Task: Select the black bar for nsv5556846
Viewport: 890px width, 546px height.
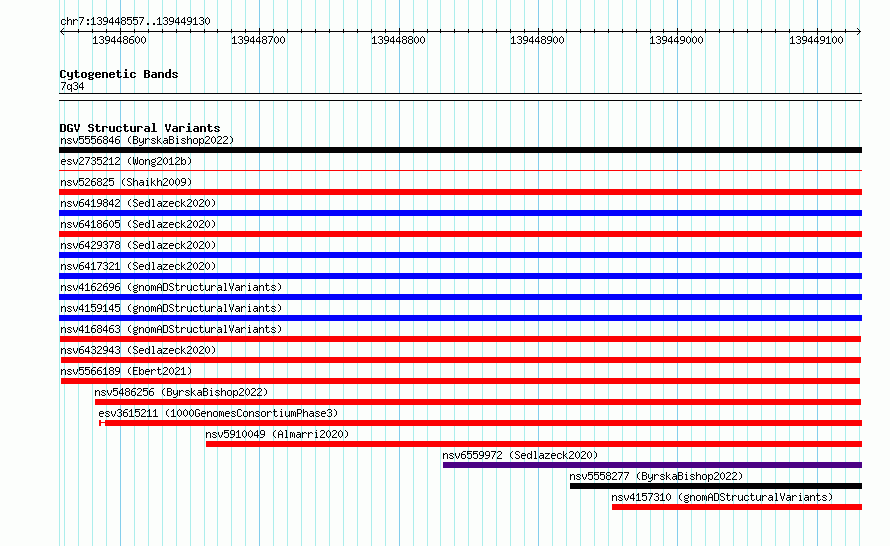Action: 460,150
